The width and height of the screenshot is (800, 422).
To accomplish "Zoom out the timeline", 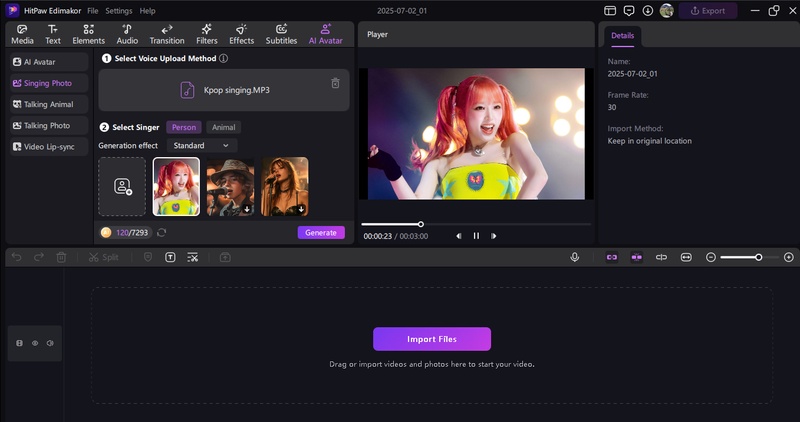I will click(711, 257).
